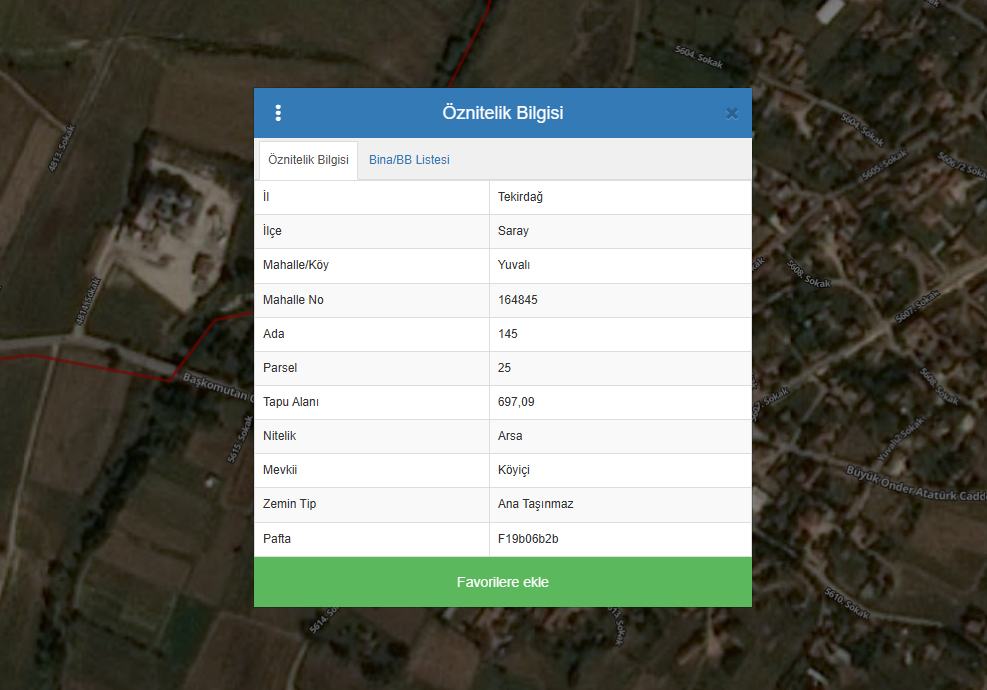Click the Tekirdağ province value
The width and height of the screenshot is (987, 690).
pos(521,197)
